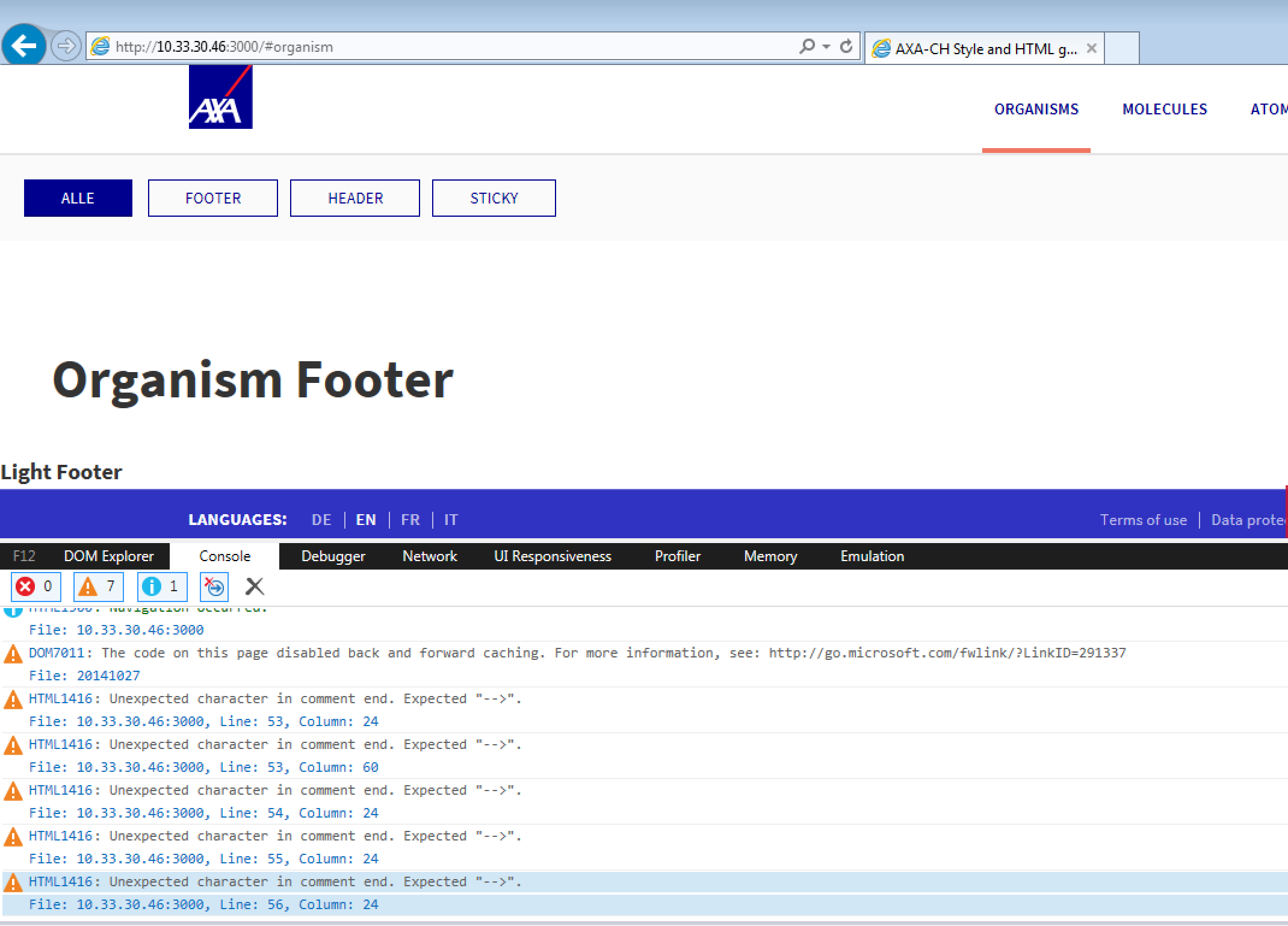
Task: Refresh the page using the address bar icon
Action: [846, 46]
